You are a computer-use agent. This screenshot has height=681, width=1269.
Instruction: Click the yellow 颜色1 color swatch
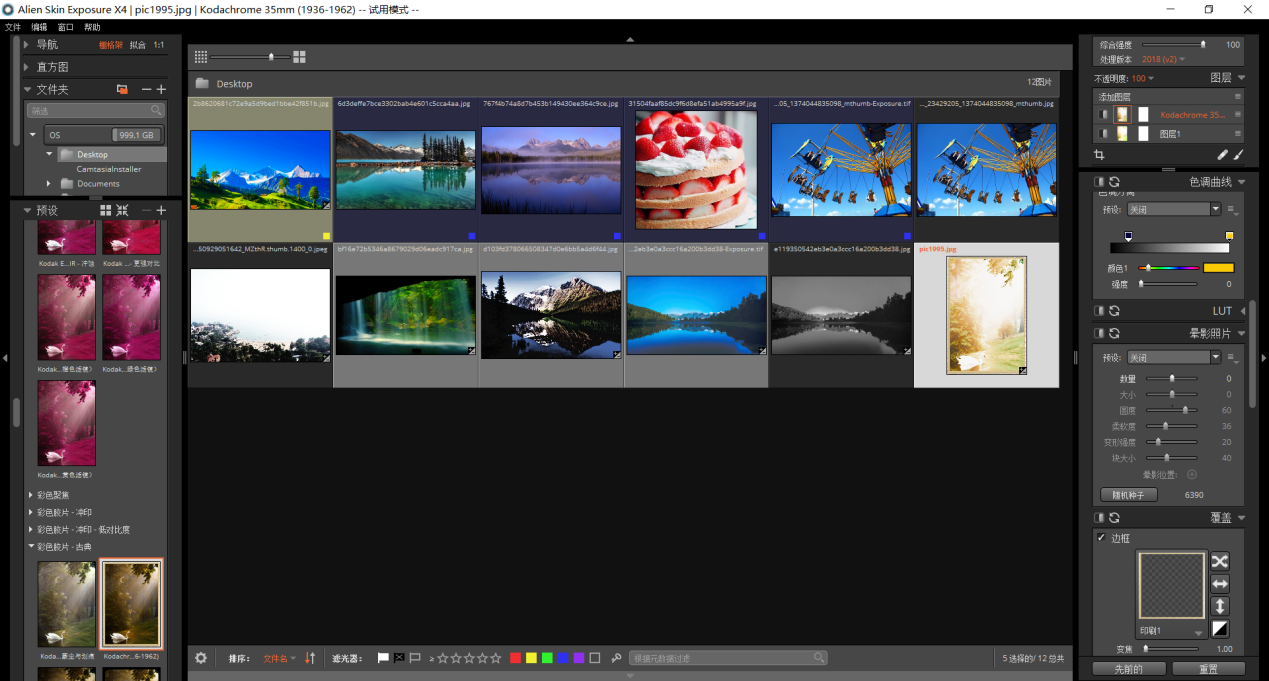click(1218, 268)
